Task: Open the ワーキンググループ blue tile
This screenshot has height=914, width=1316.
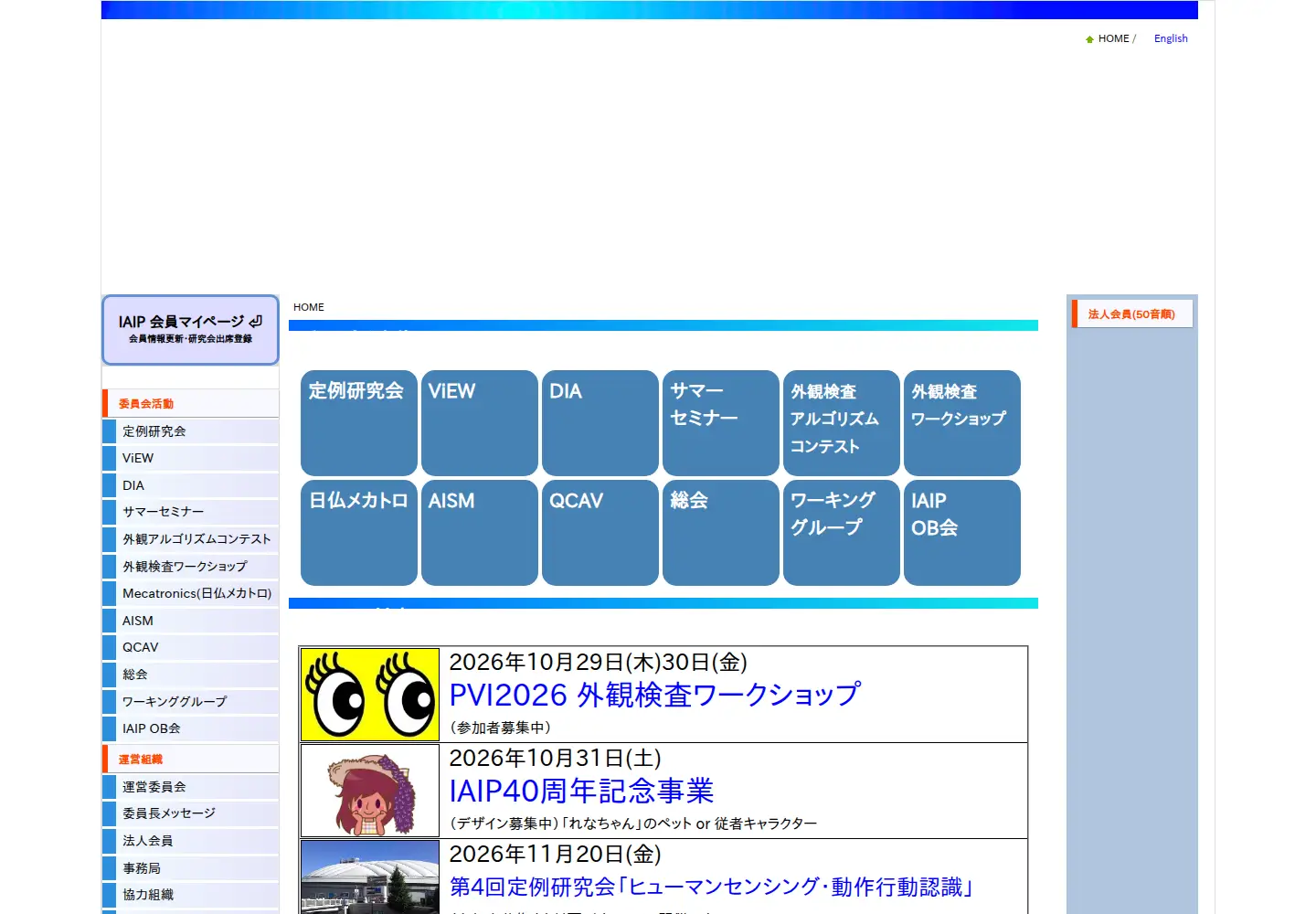Action: tap(842, 532)
